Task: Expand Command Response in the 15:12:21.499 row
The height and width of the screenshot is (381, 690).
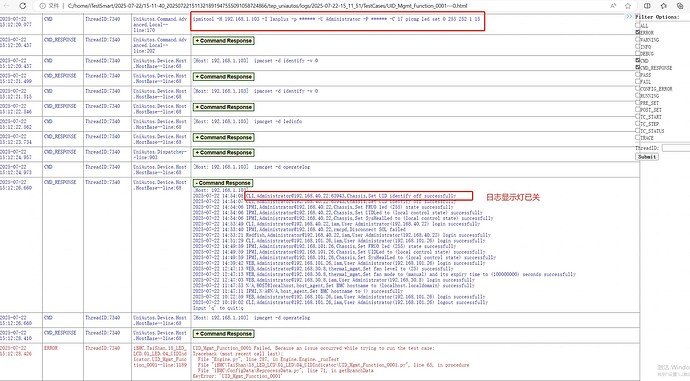Action: (x=224, y=77)
